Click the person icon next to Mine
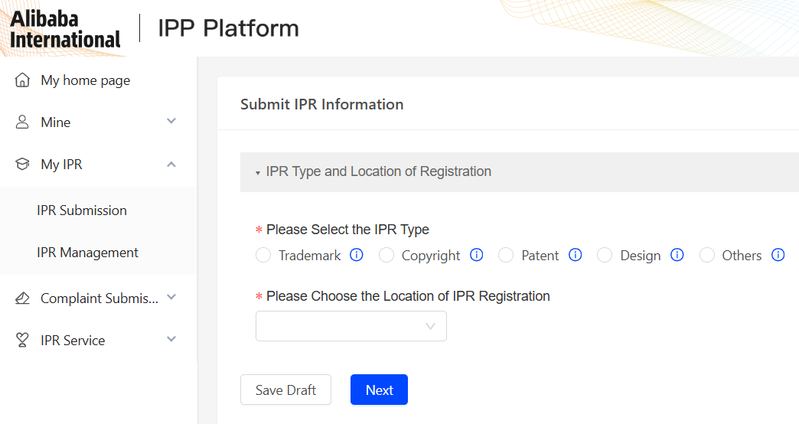 (x=22, y=122)
